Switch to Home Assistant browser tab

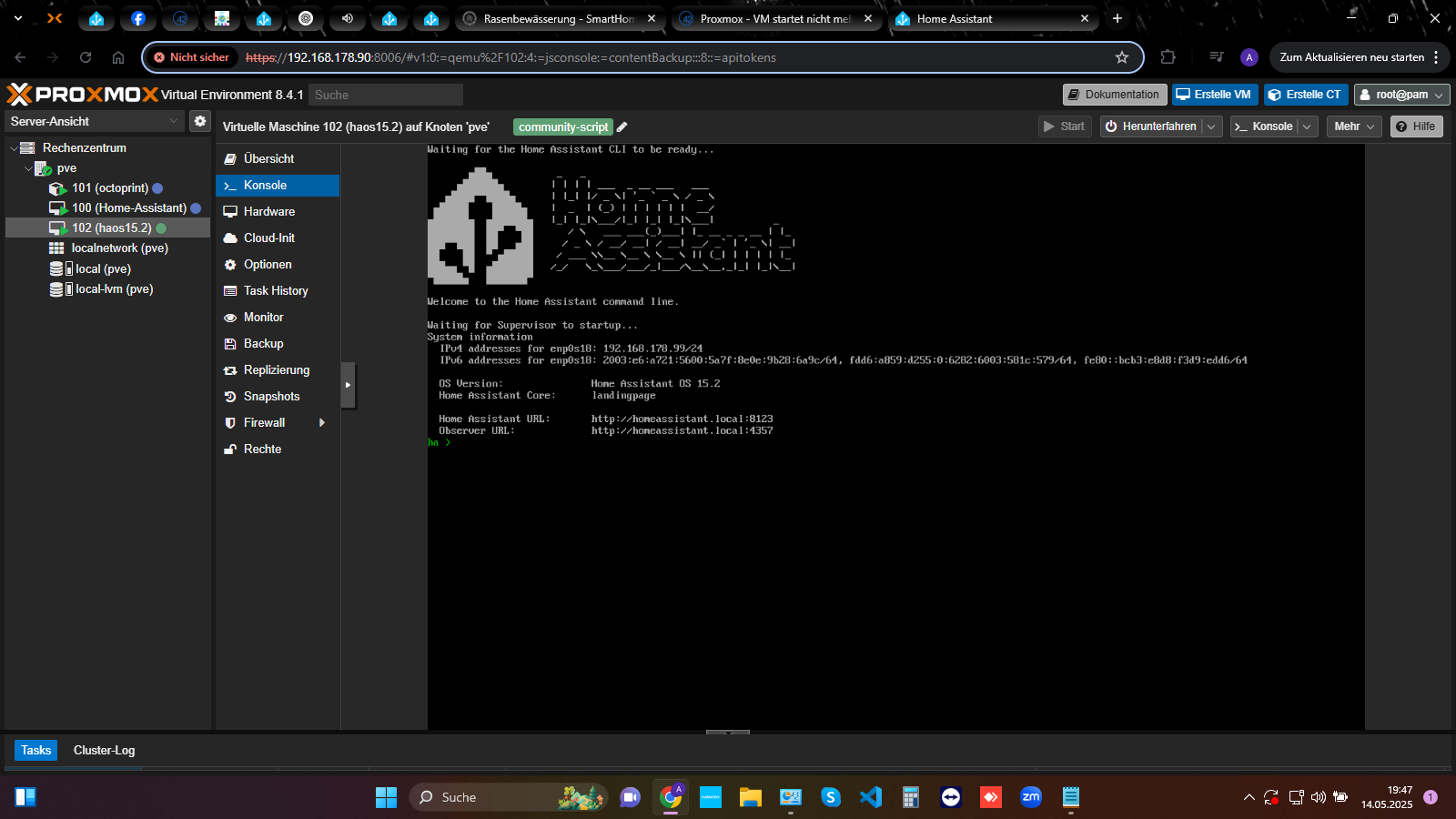(993, 18)
